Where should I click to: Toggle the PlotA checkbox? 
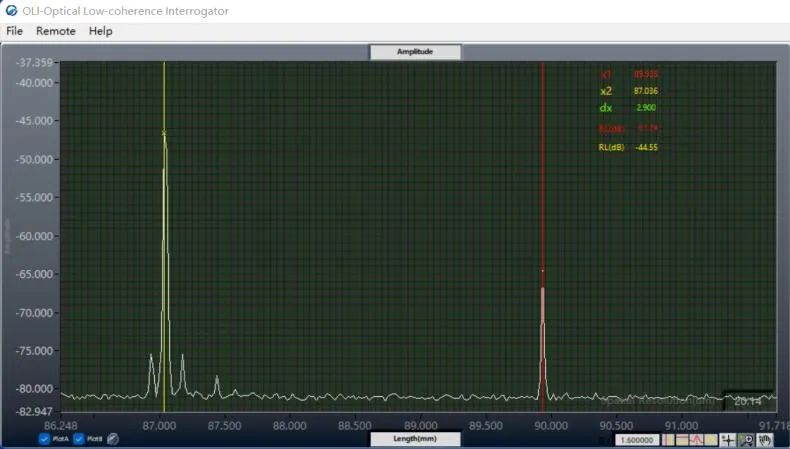(x=45, y=439)
